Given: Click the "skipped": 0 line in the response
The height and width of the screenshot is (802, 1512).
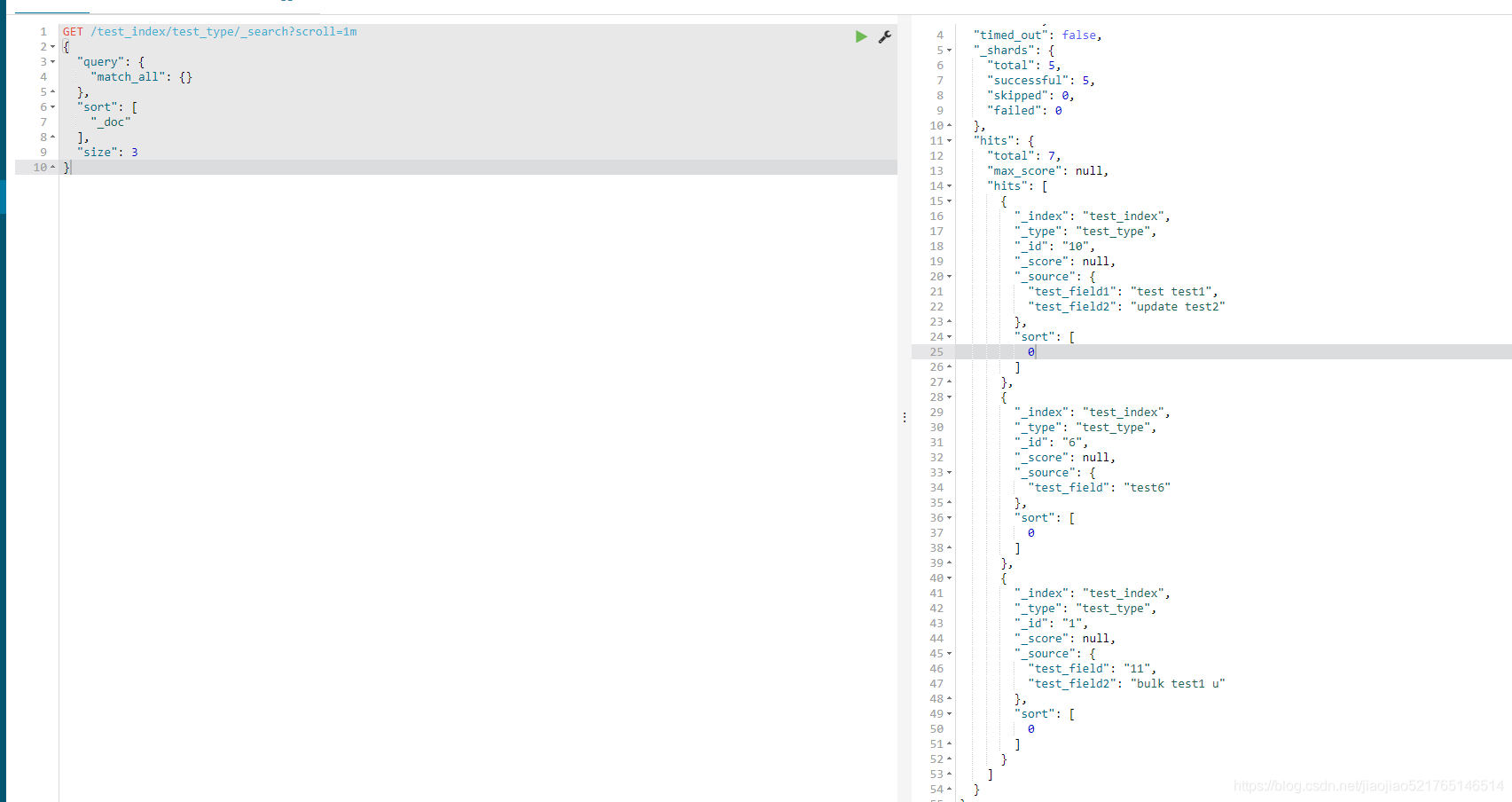Looking at the screenshot, I should [x=1030, y=95].
